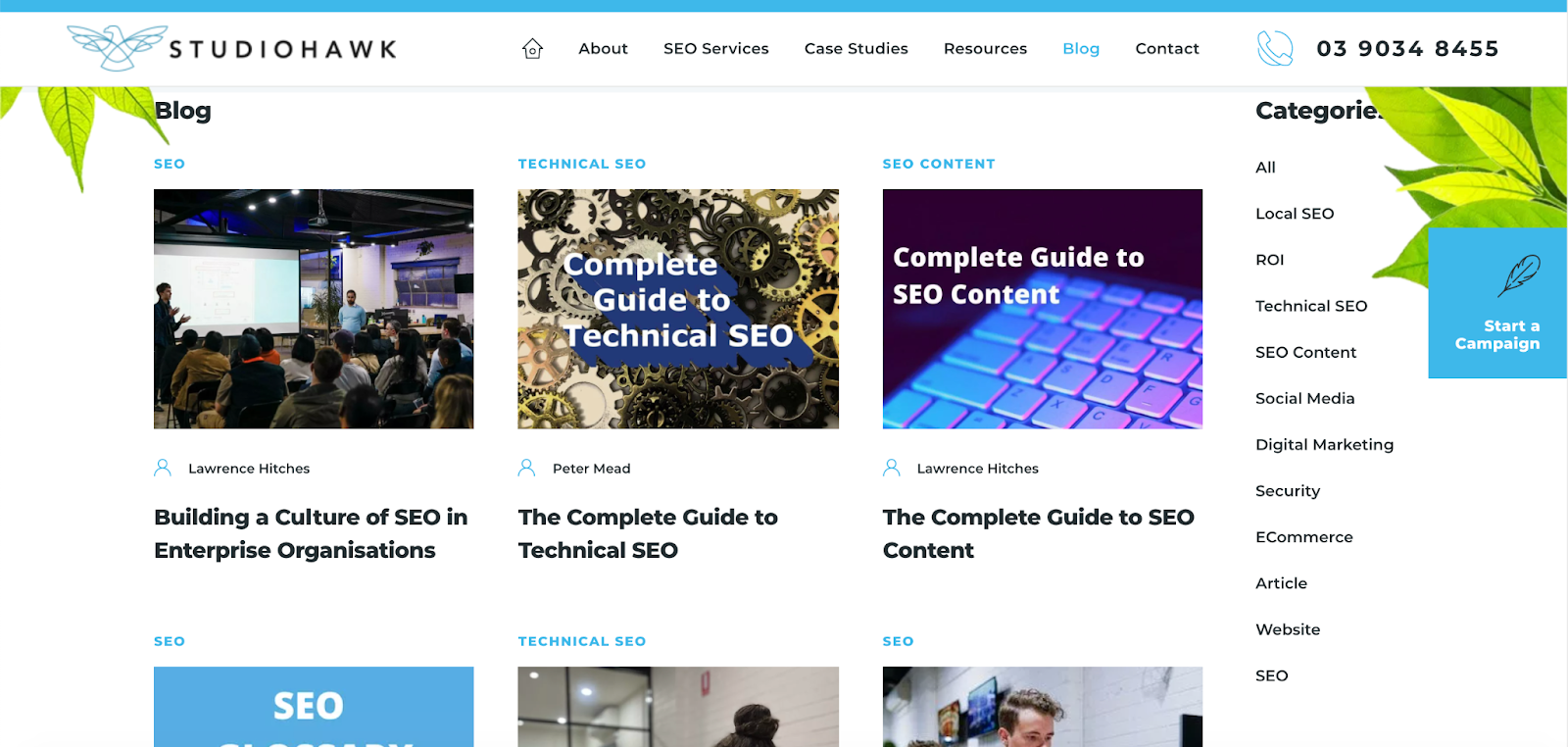
Task: Click the StudioHawk logo
Action: click(x=231, y=48)
